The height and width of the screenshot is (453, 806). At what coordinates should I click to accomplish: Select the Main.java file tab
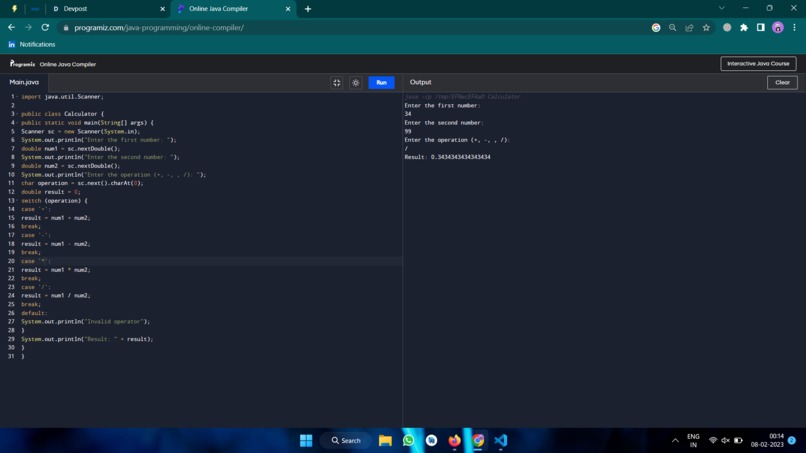[24, 82]
